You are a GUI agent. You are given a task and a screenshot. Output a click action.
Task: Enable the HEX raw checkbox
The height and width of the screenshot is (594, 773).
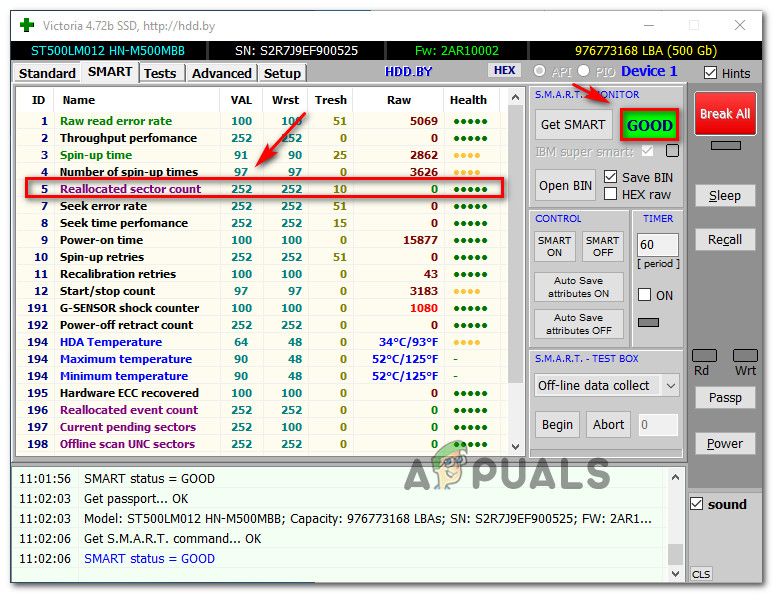click(610, 194)
